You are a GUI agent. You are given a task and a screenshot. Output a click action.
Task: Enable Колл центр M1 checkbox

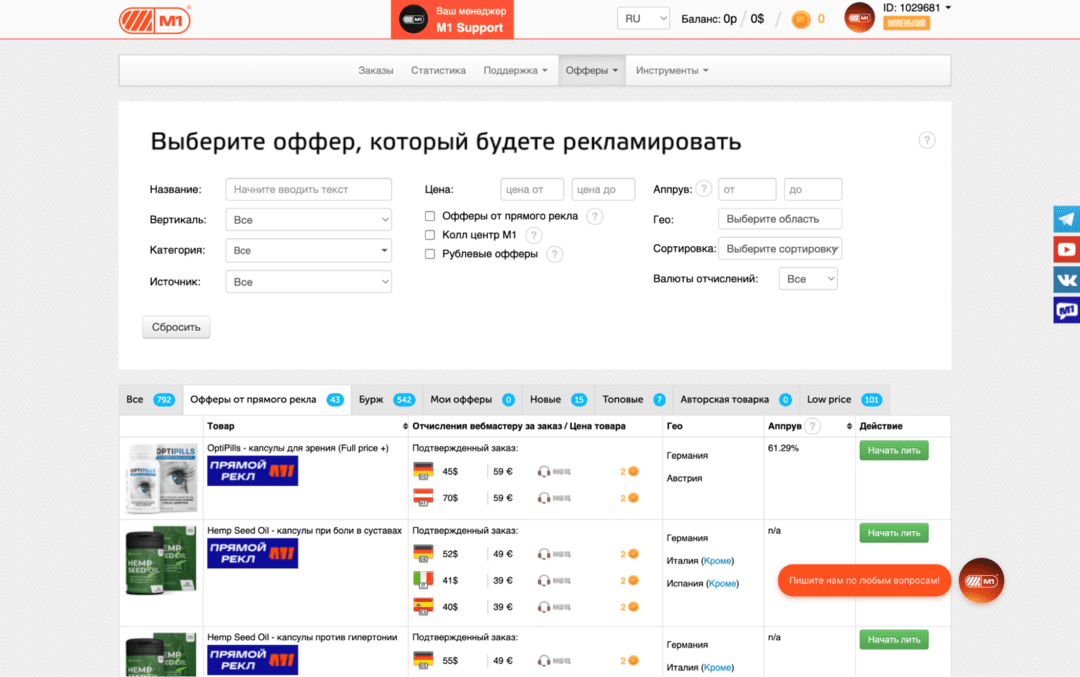point(430,236)
